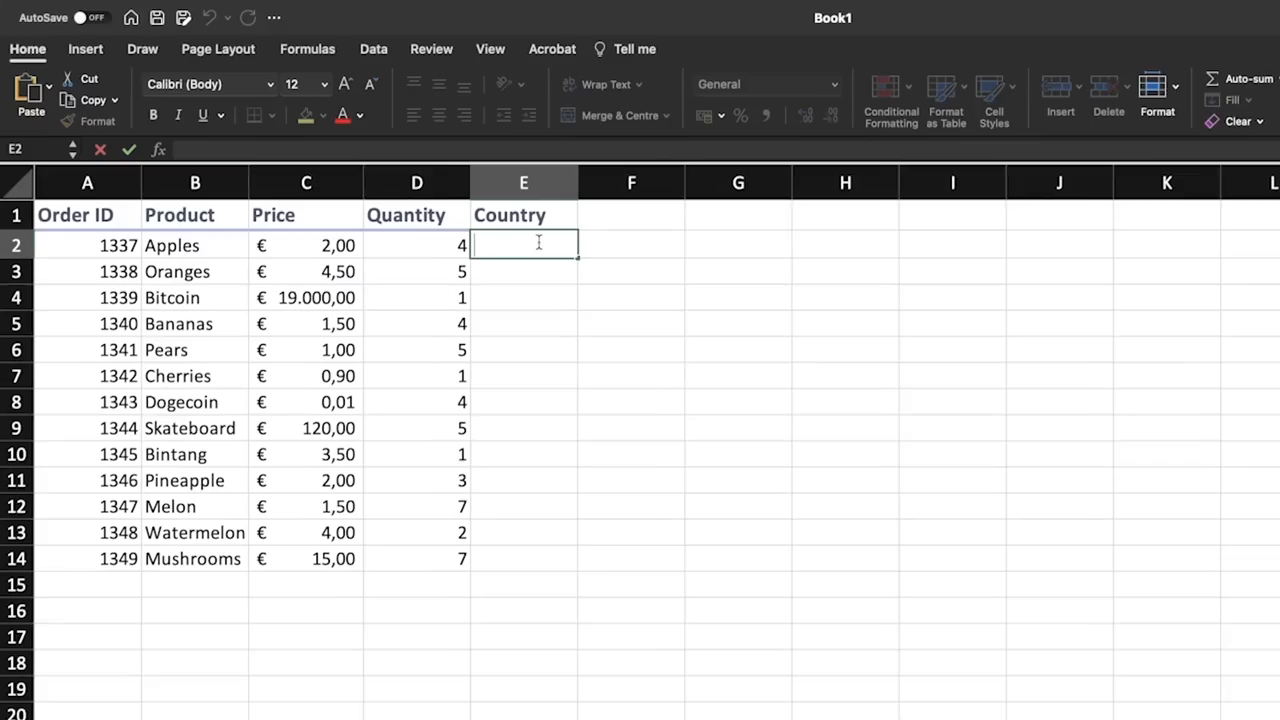Click the Bitcoin cell
This screenshot has height=720, width=1280.
pyautogui.click(x=195, y=298)
